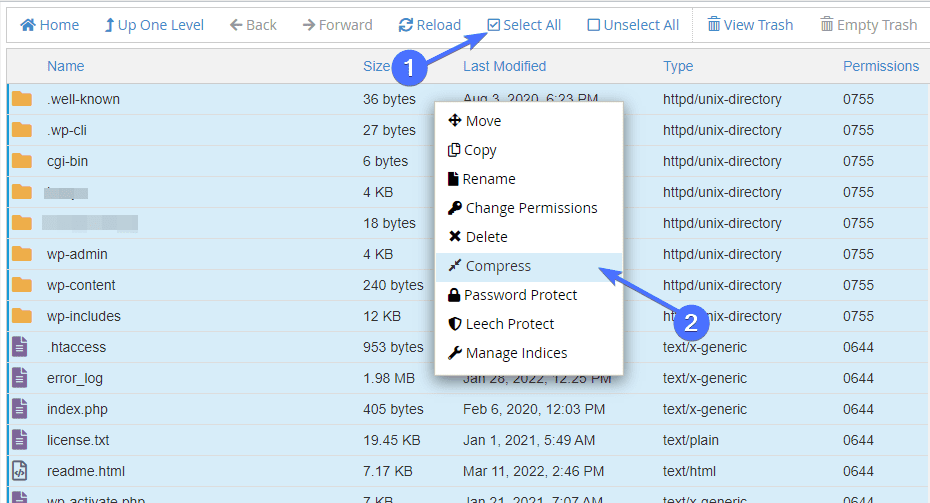
Task: Click the .well-known folder icon
Action: point(22,99)
